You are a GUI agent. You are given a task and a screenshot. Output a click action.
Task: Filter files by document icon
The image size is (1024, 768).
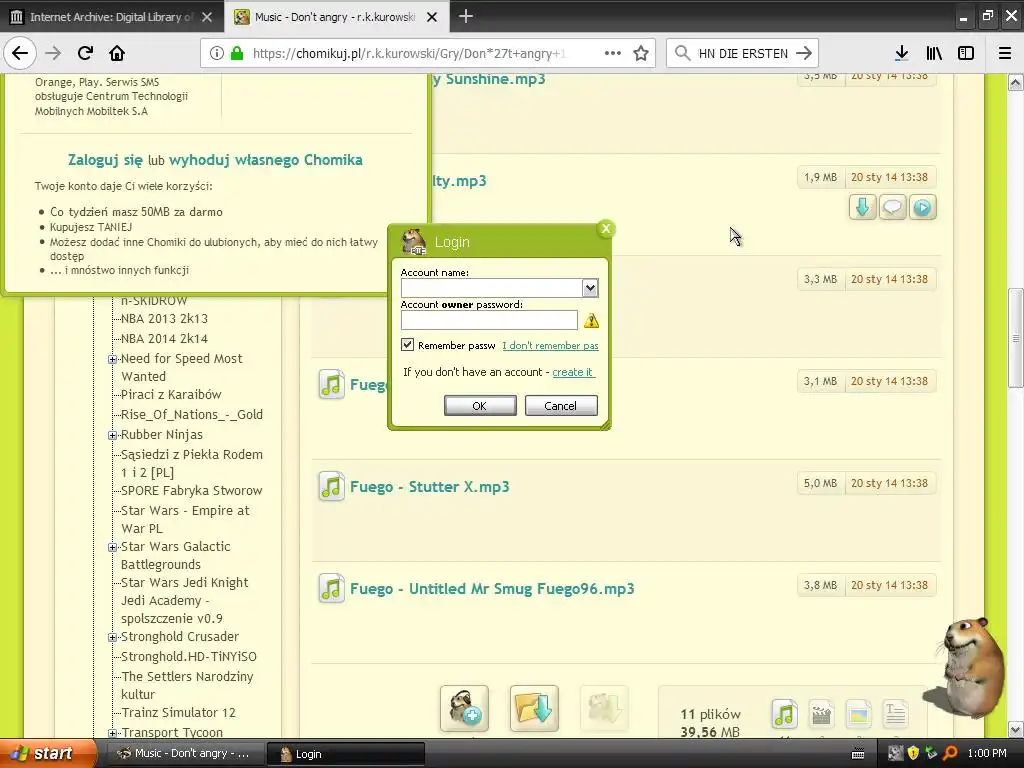tap(895, 714)
